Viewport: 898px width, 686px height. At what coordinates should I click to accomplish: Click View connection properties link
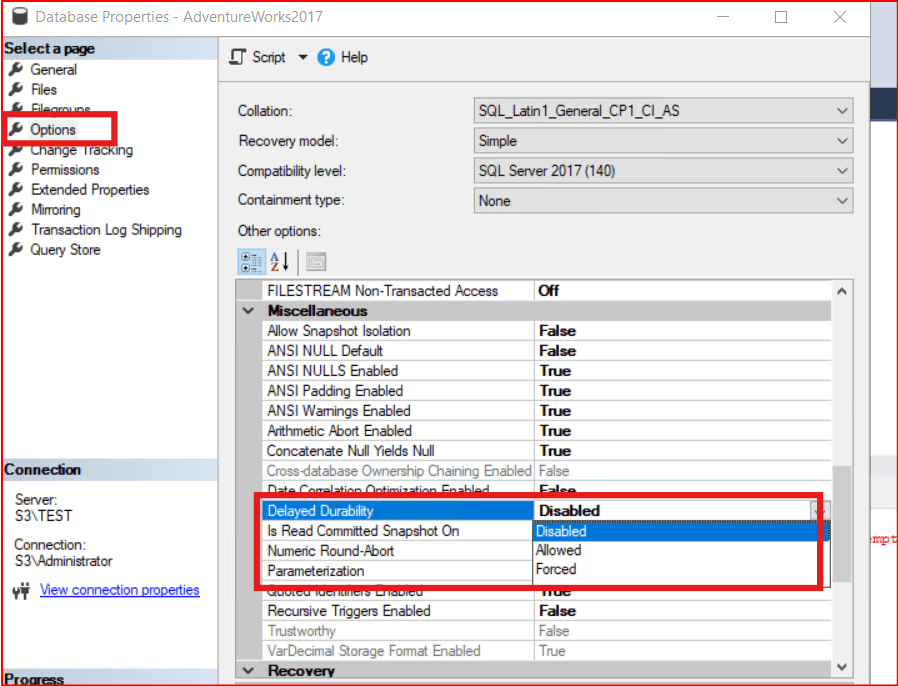[119, 590]
